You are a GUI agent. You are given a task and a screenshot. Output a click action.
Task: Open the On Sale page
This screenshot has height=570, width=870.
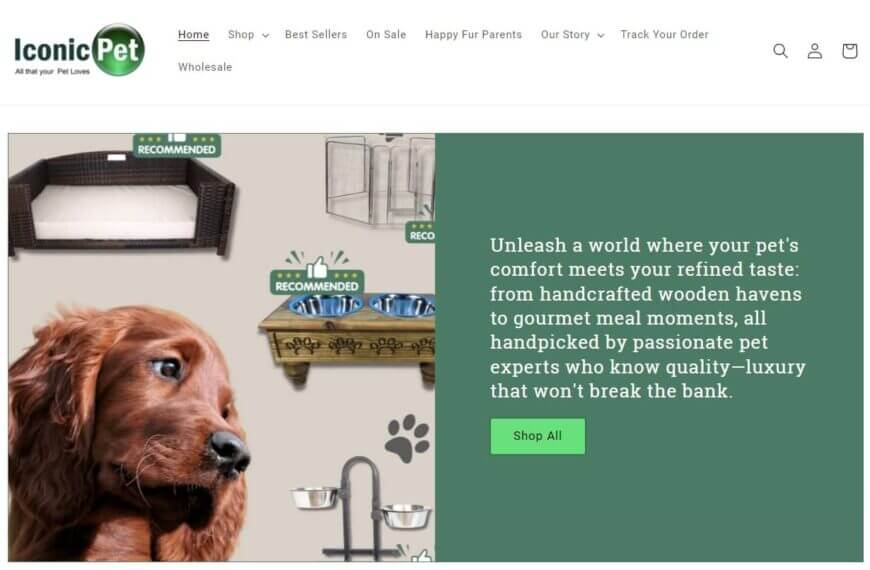pyautogui.click(x=386, y=34)
